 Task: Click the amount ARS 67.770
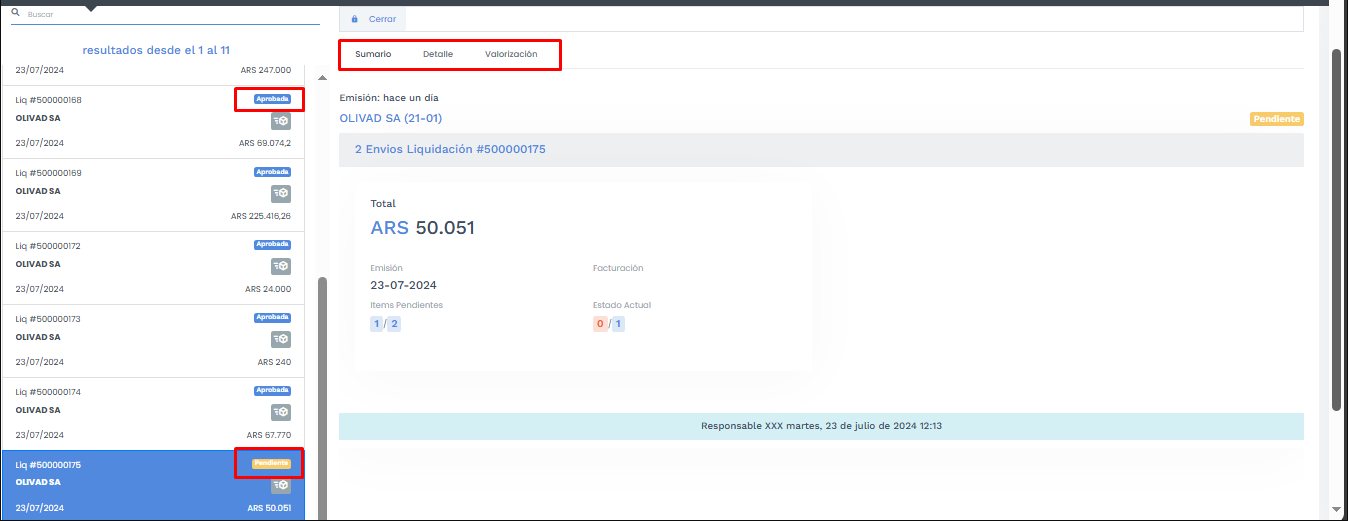[268, 435]
